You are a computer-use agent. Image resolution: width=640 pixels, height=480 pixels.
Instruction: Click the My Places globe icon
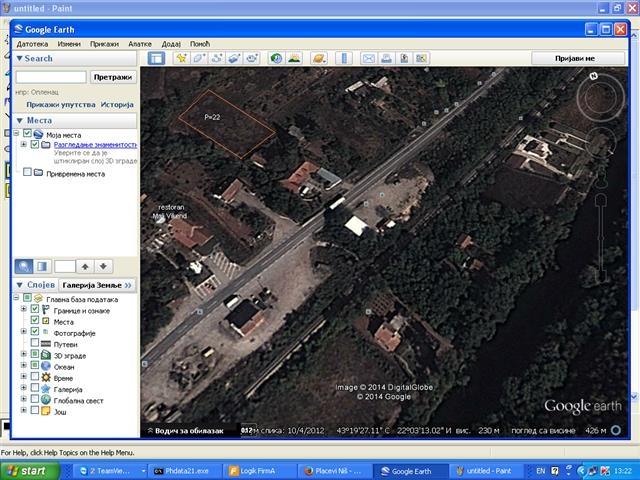point(38,134)
